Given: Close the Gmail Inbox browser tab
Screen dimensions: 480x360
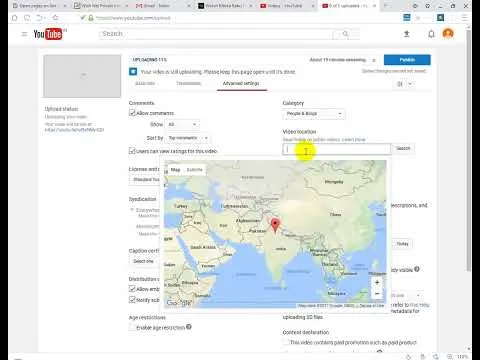Looking at the screenshot, I should coord(189,6).
